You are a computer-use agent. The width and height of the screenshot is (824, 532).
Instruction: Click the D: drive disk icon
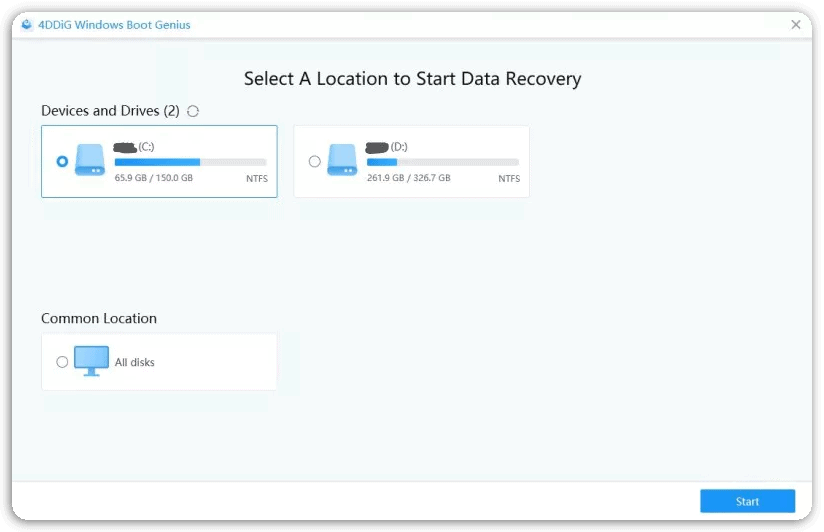click(x=342, y=160)
